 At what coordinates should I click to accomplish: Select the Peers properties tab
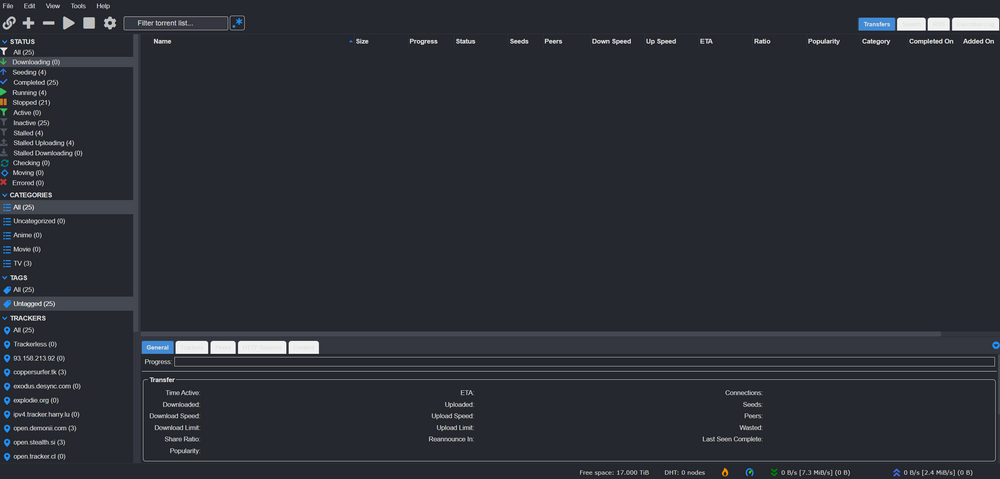223,348
